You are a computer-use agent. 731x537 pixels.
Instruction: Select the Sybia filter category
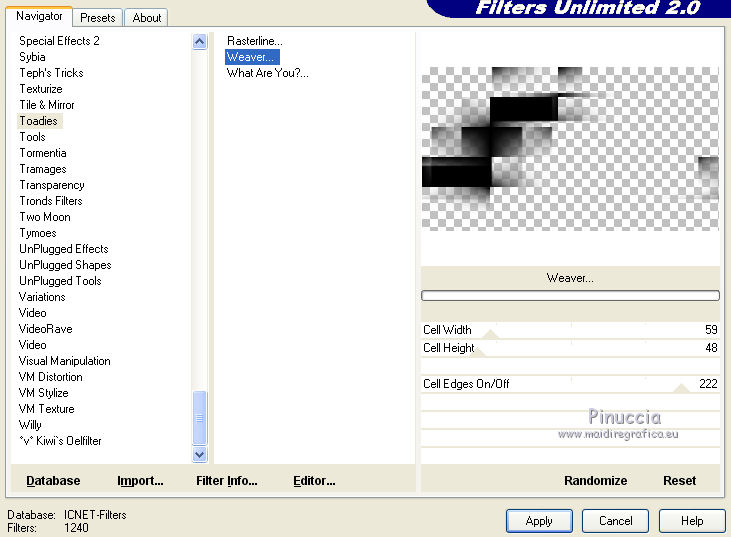pos(32,57)
